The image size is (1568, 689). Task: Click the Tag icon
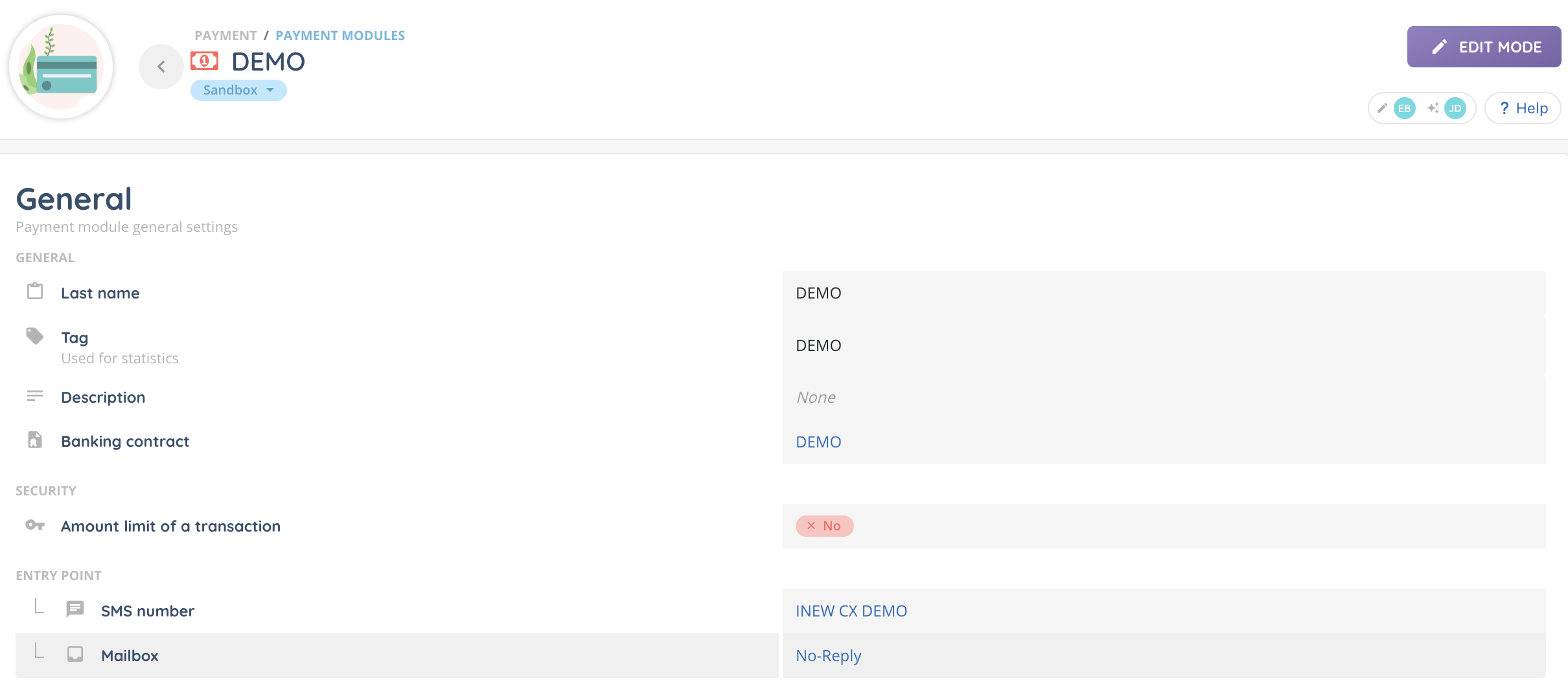[35, 336]
